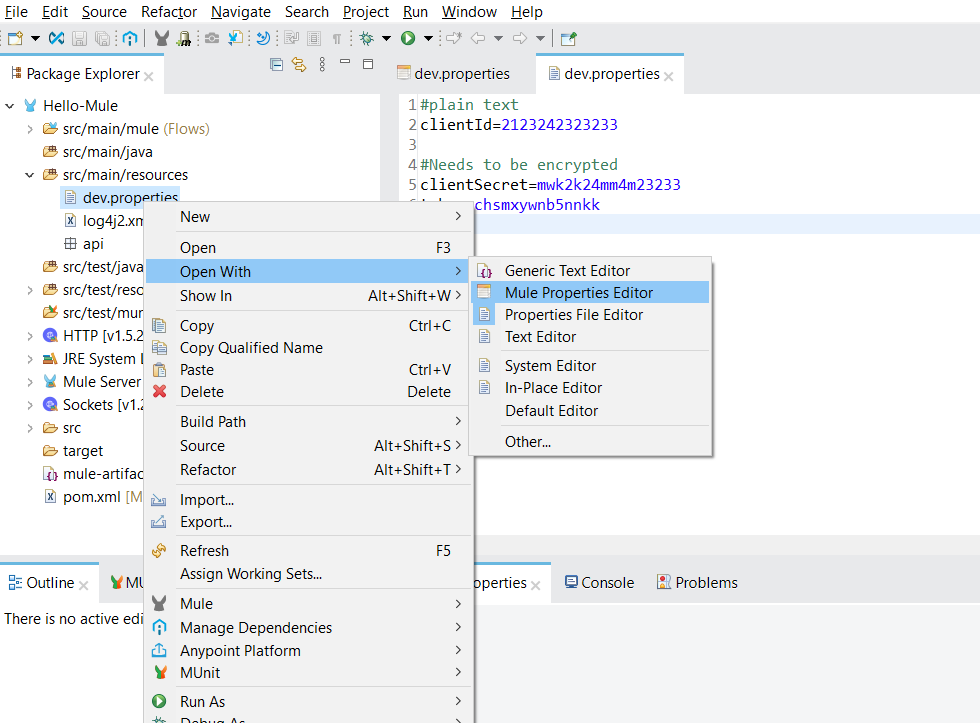This screenshot has width=980, height=723.
Task: Click the clientSecret line in editor
Action: pyautogui.click(x=550, y=185)
